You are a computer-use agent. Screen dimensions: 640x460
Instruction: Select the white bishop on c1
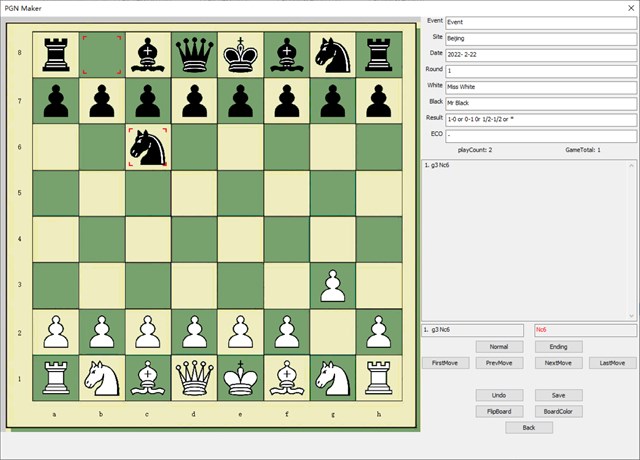click(148, 378)
